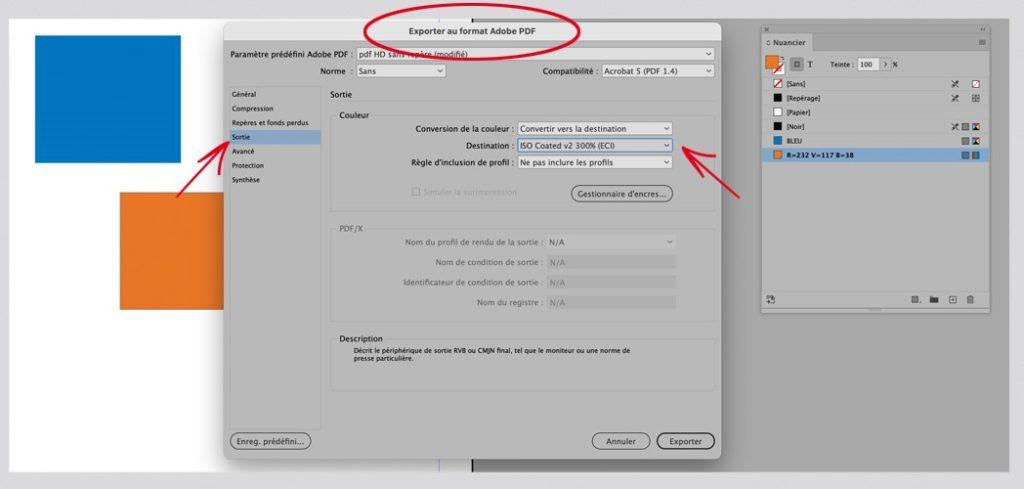Click Nom de condition de sortie field
The height and width of the screenshot is (489, 1024).
click(611, 262)
